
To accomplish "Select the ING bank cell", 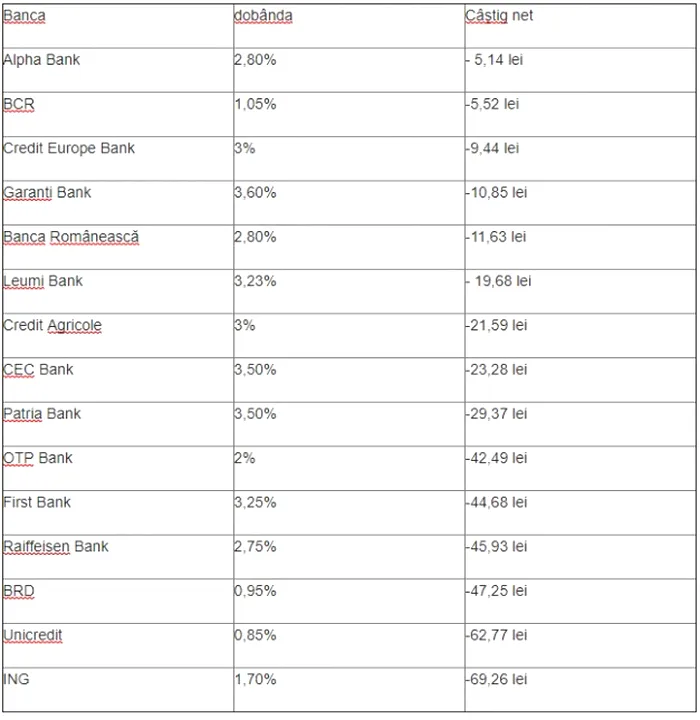I will 16,679.
